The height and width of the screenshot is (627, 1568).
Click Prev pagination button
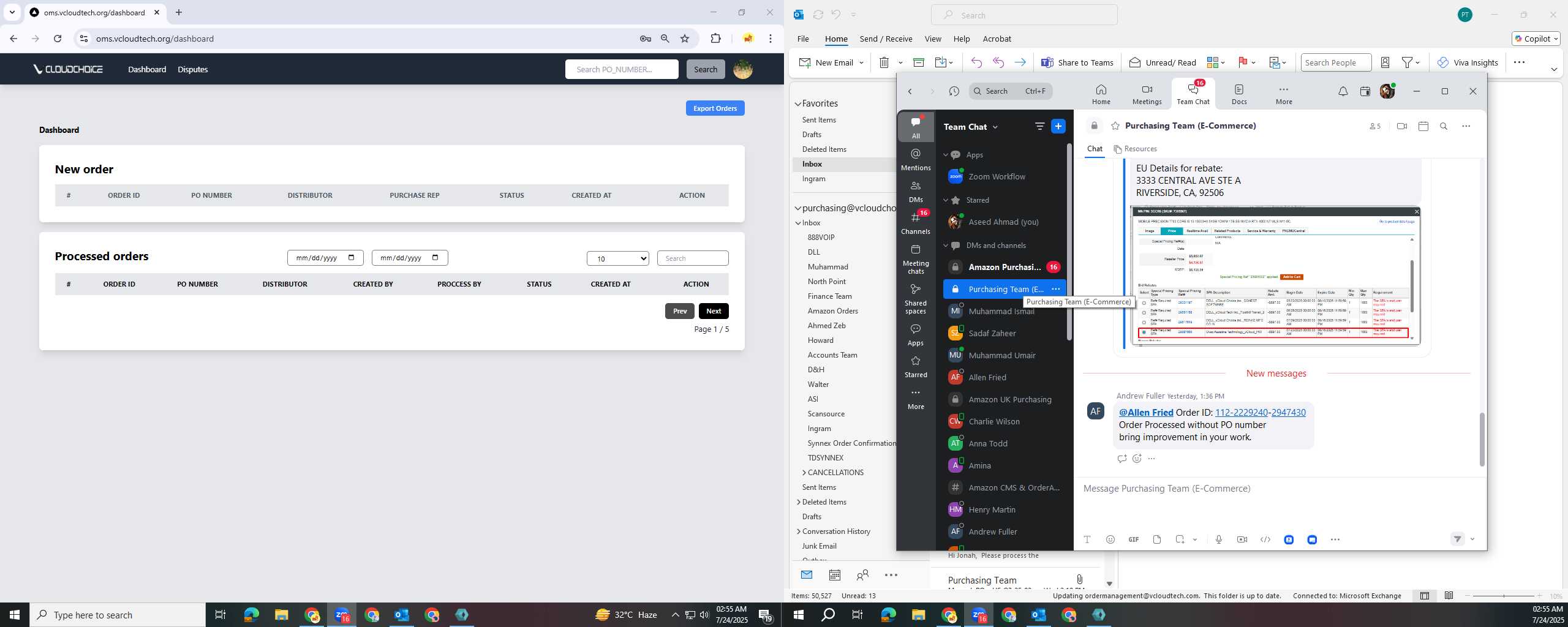click(x=680, y=311)
